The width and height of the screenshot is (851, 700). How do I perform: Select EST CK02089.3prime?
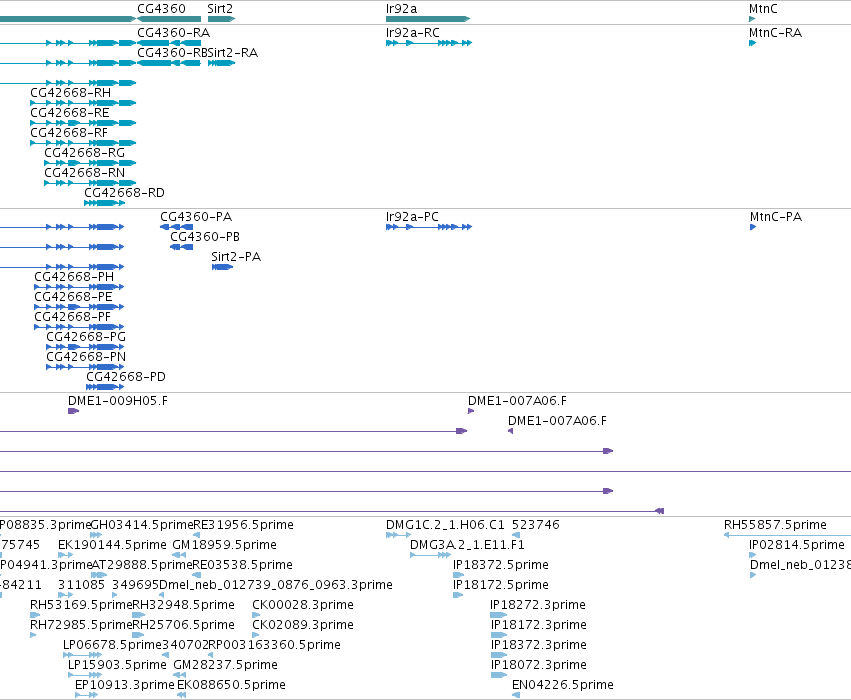[x=303, y=625]
